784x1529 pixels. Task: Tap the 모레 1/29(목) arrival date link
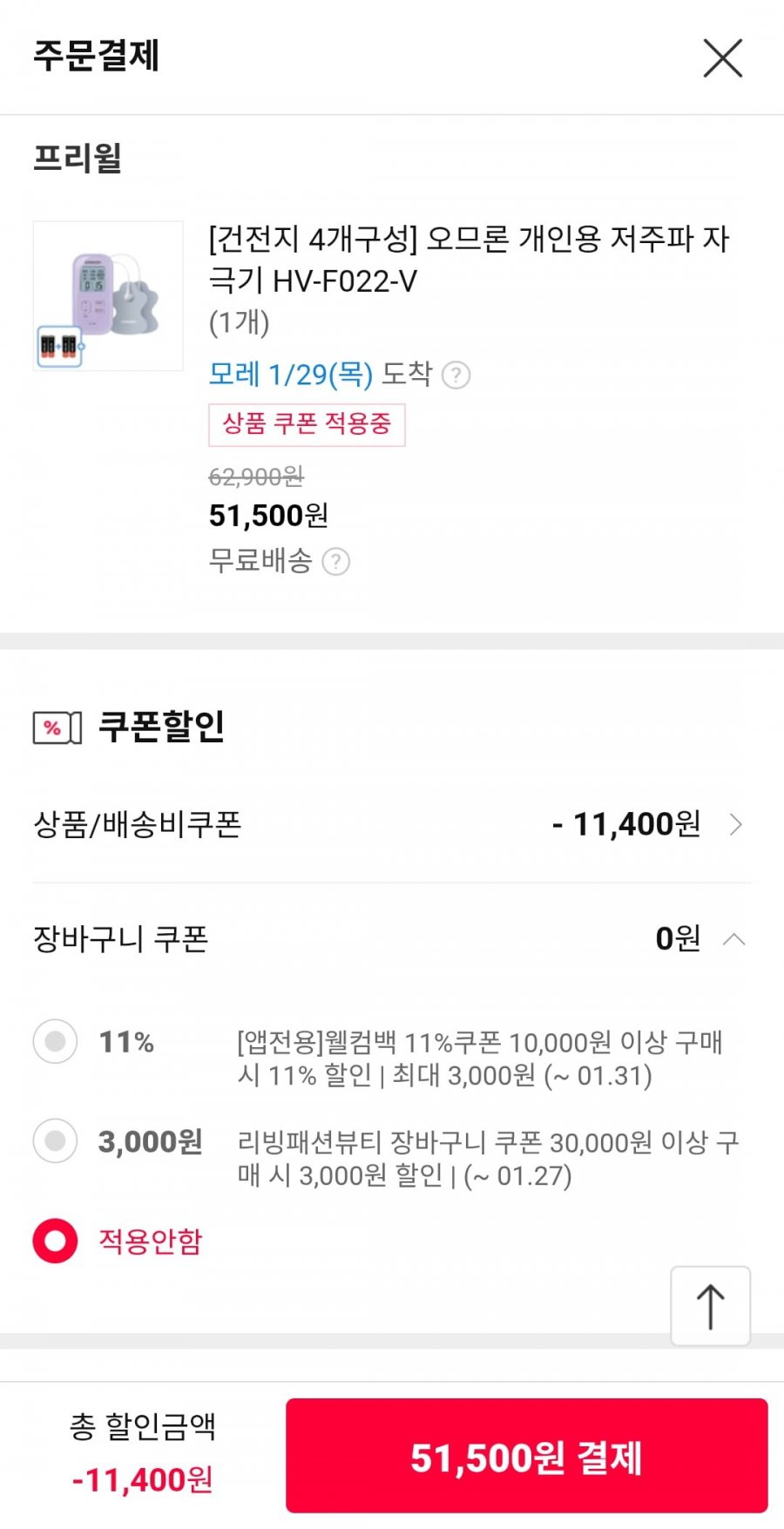point(290,375)
